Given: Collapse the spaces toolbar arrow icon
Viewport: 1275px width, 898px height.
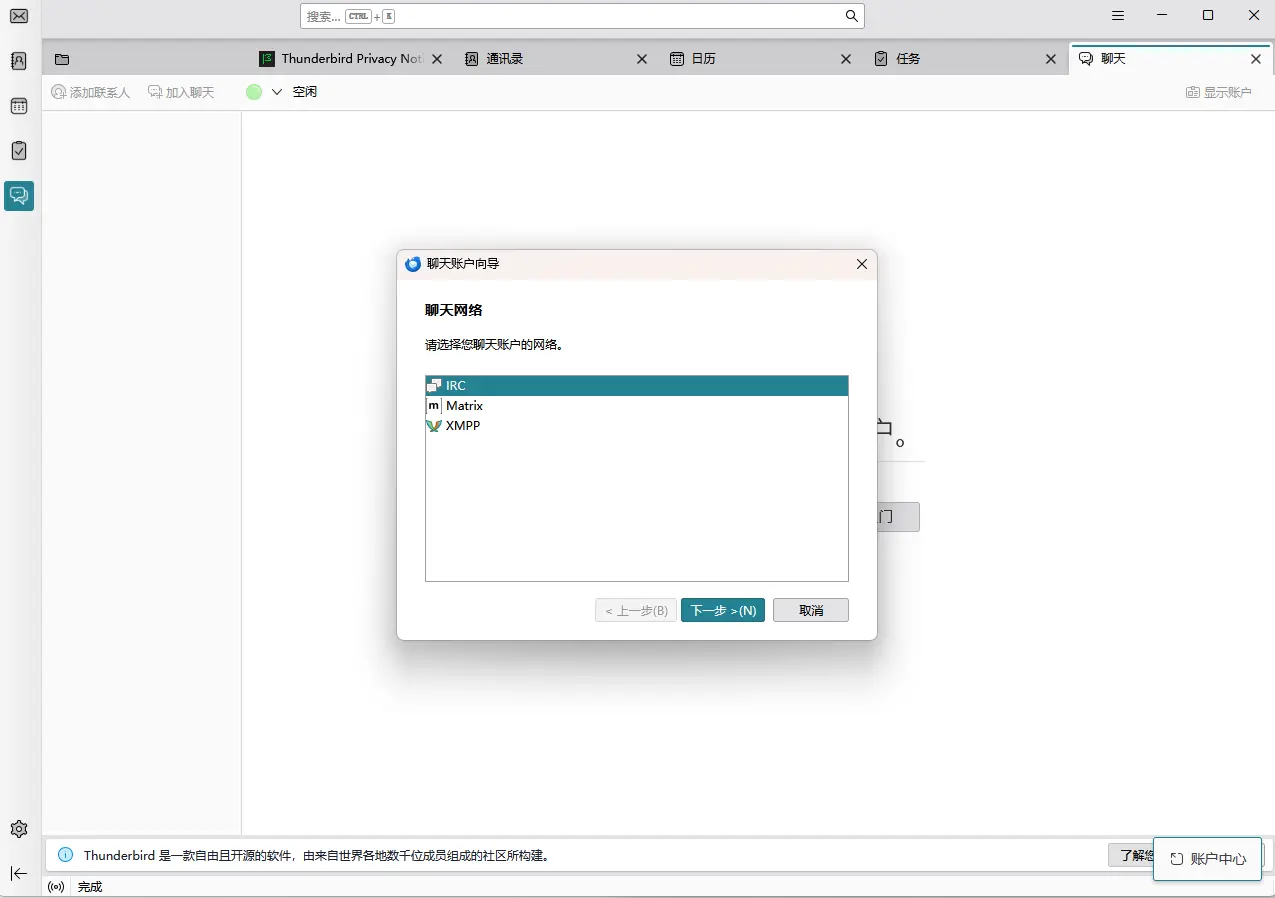Looking at the screenshot, I should coord(19,873).
